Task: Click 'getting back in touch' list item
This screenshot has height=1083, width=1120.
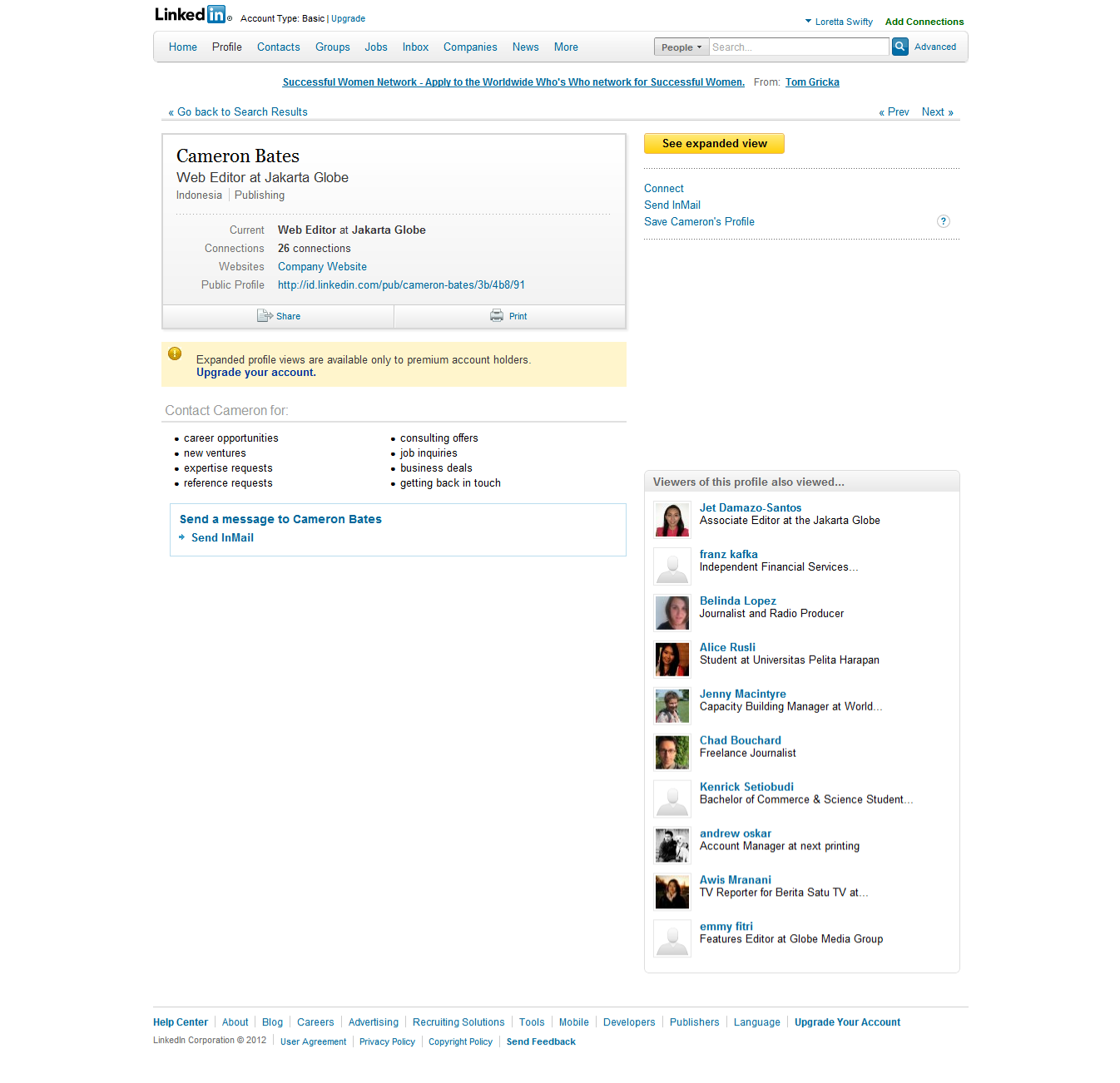Action: point(450,483)
